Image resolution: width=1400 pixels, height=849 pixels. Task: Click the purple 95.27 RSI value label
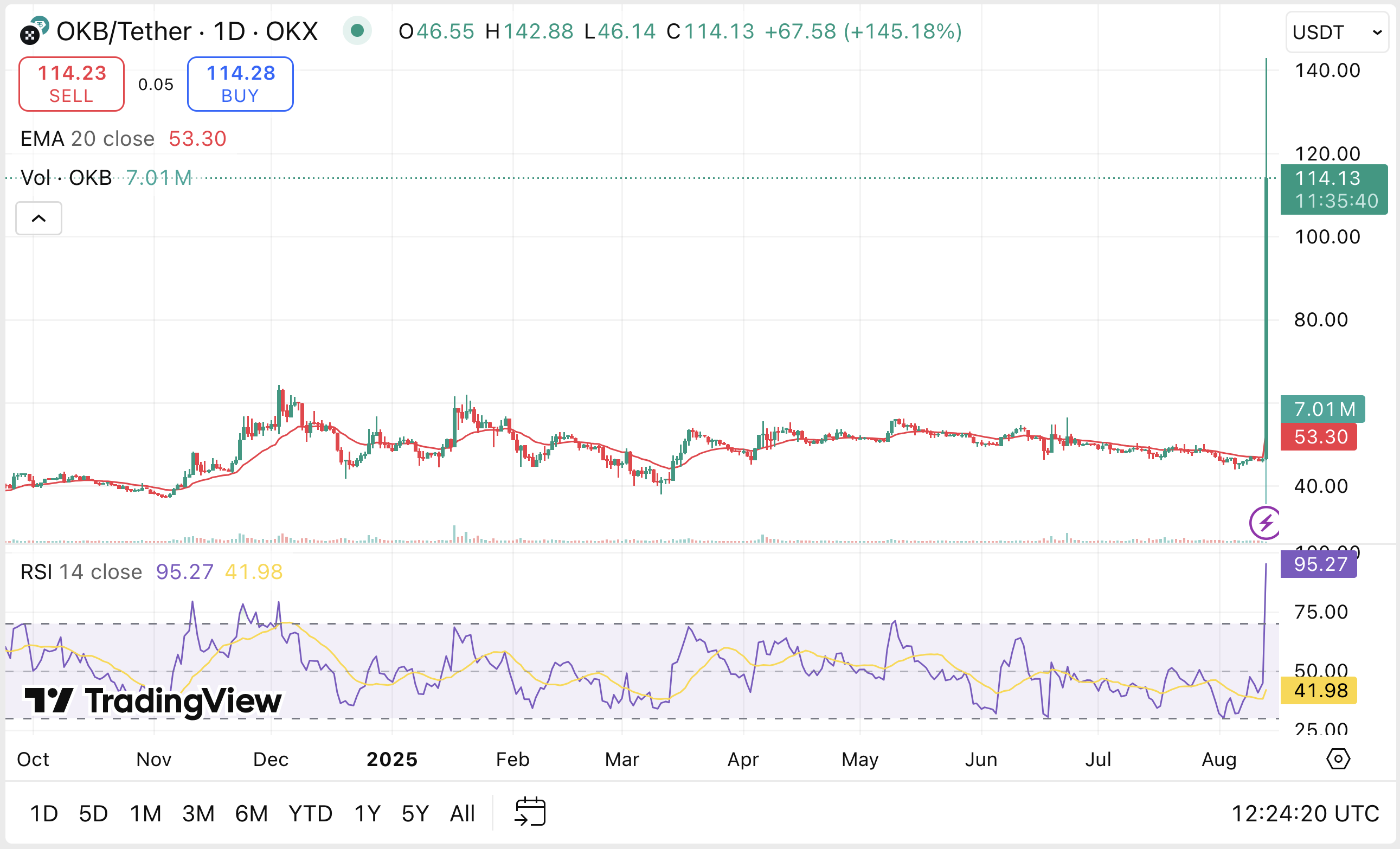(1318, 564)
